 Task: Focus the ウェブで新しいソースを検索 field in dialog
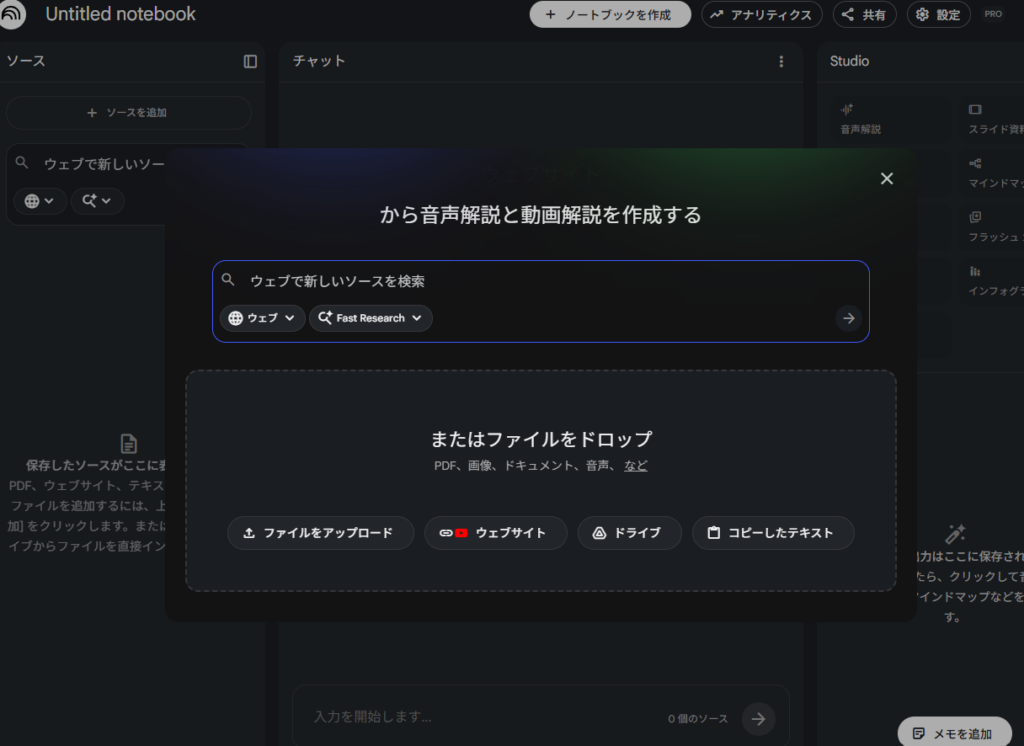(x=540, y=281)
